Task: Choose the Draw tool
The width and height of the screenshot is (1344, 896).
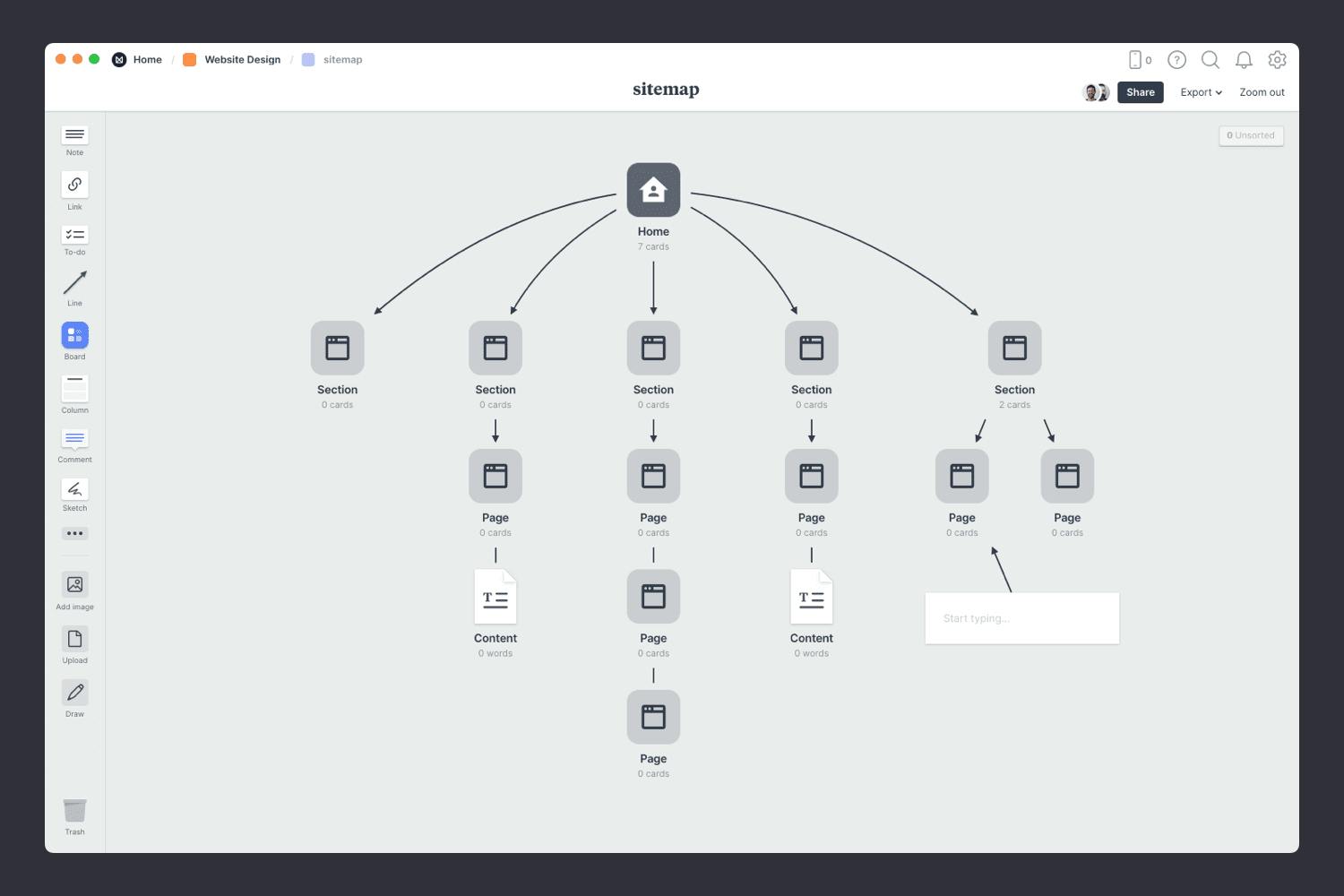Action: click(74, 692)
